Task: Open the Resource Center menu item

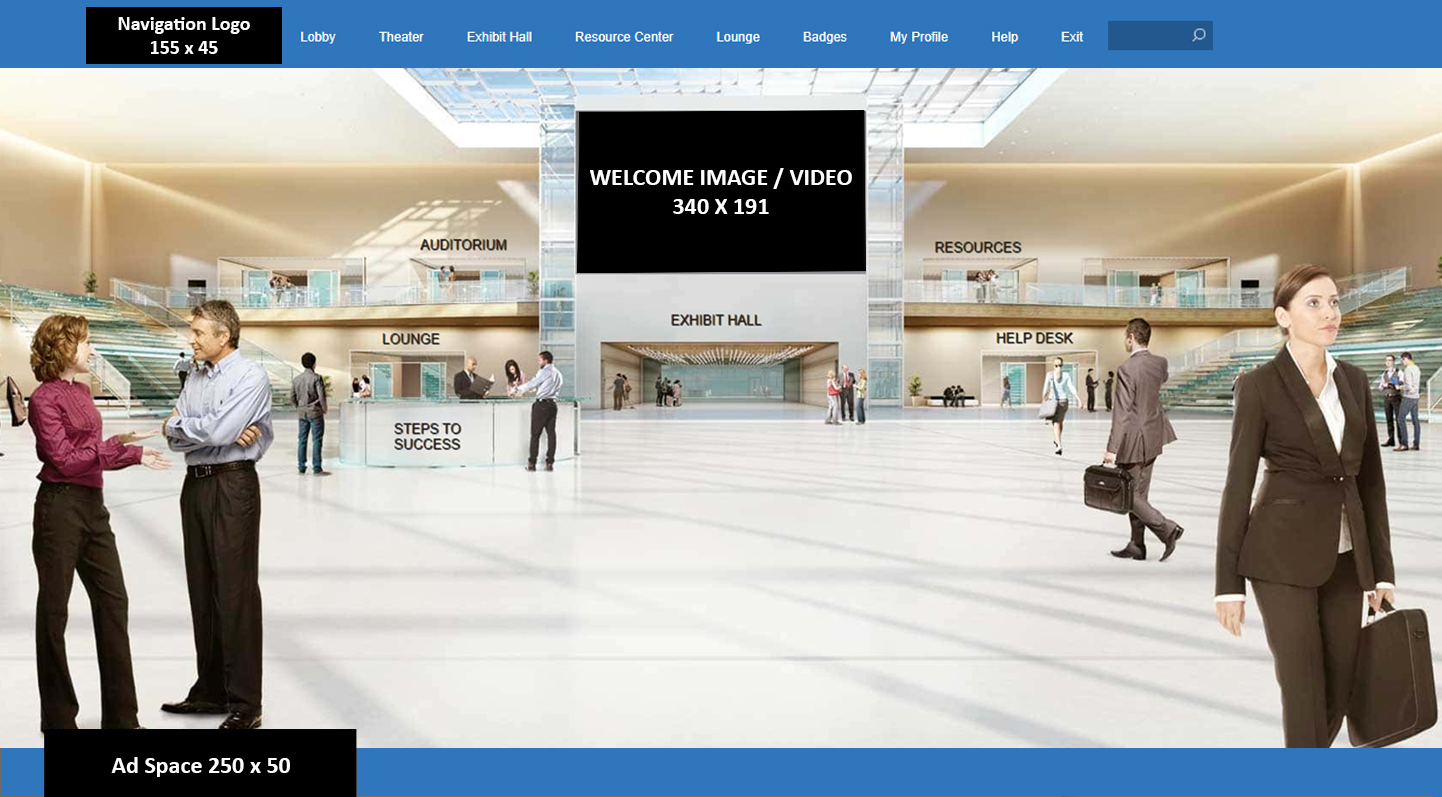Action: coord(624,37)
